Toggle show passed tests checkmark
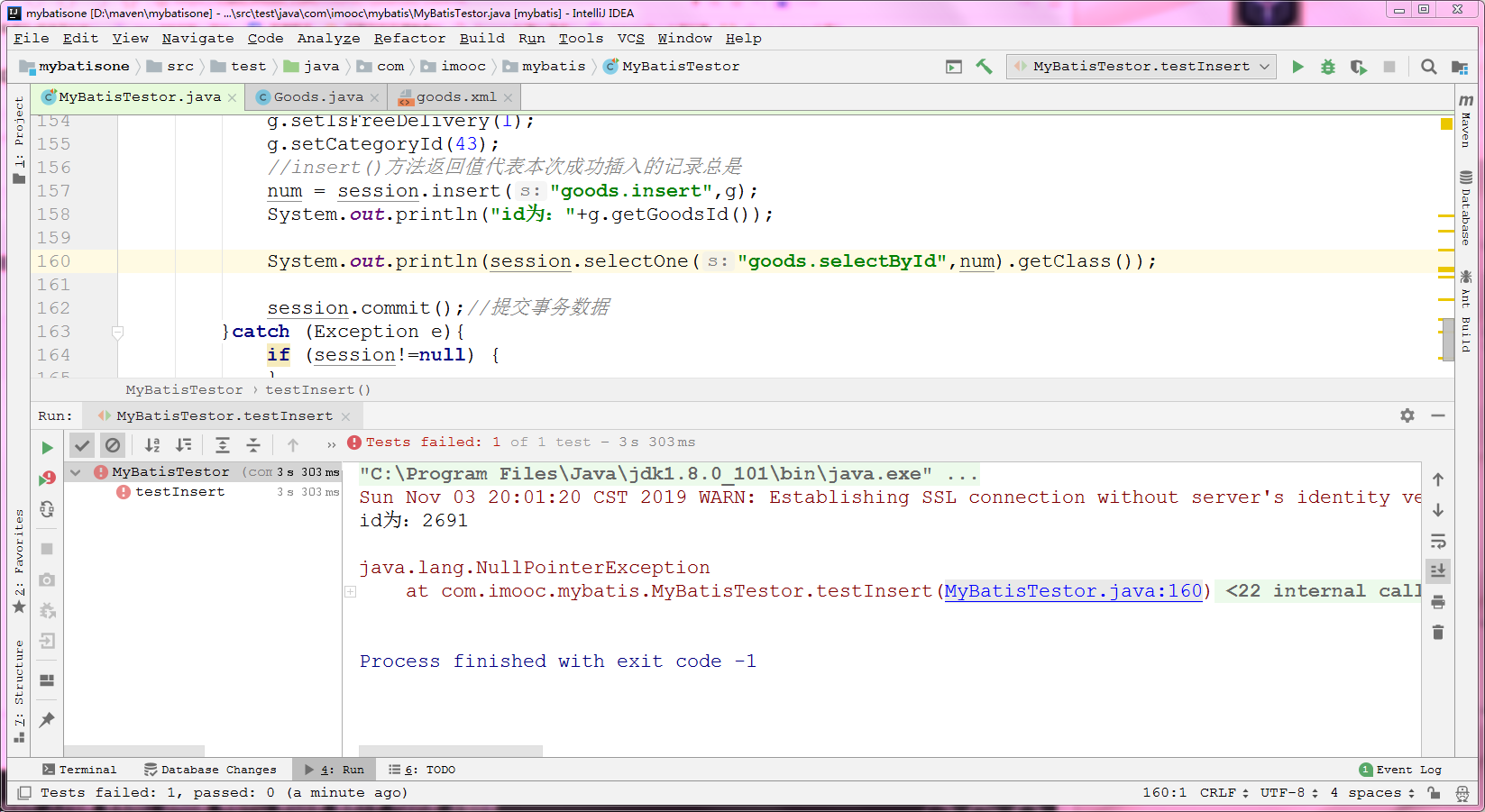Viewport: 1485px width, 812px height. coord(82,444)
